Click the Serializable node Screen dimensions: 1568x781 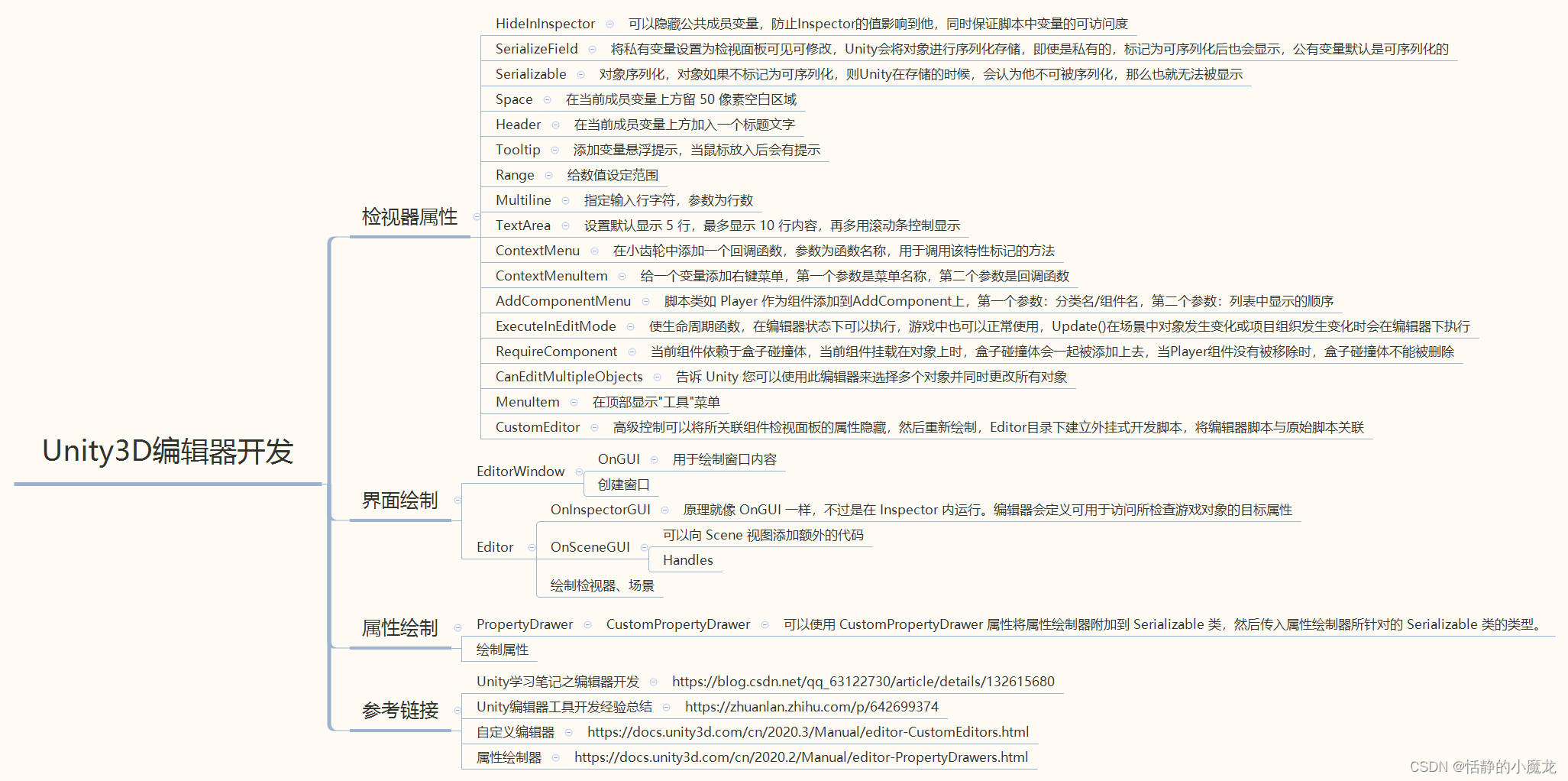[x=531, y=74]
